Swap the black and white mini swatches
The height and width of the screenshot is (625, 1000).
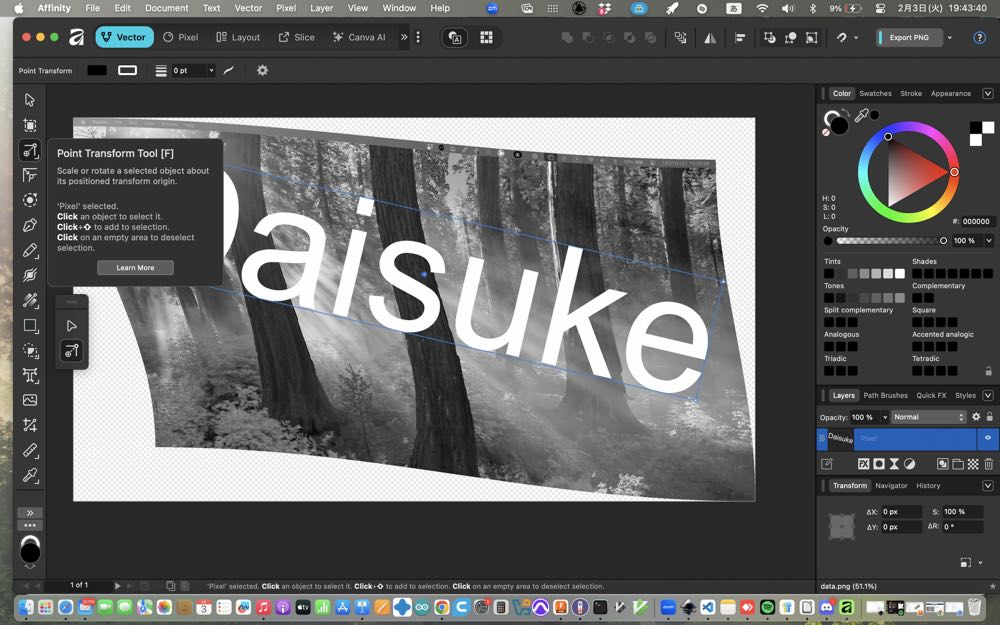[982, 133]
